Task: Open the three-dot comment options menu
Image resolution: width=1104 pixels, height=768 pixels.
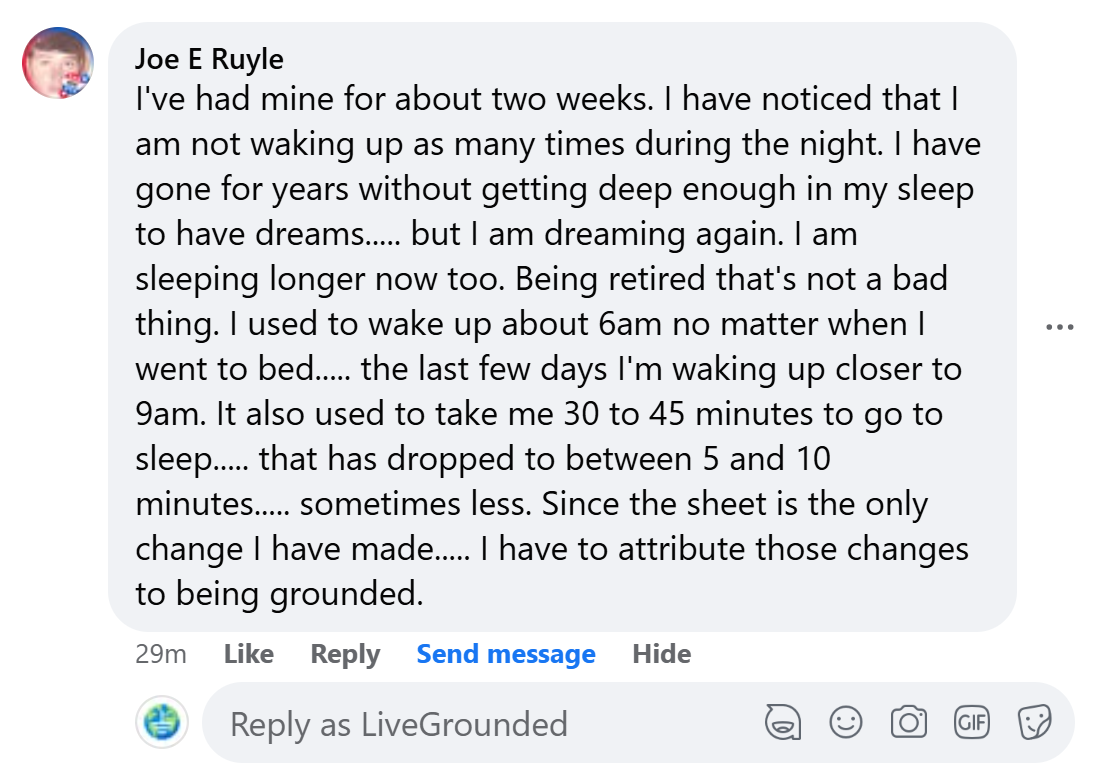Action: point(1059,327)
